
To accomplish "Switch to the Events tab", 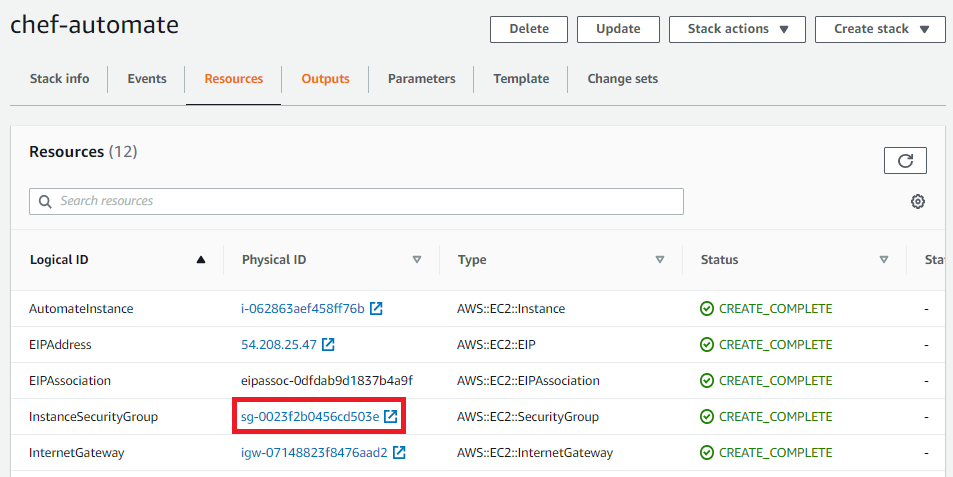I will click(x=147, y=79).
